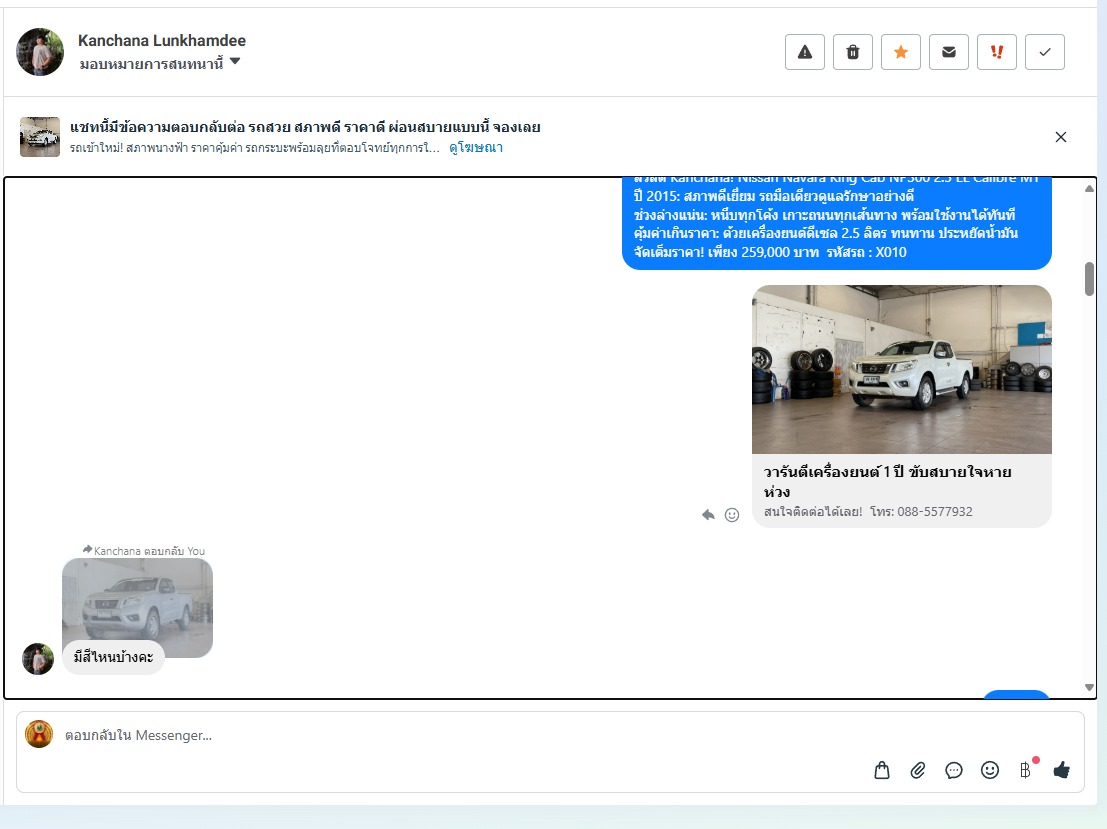
Task: Open emoji picker in composer
Action: 990,770
